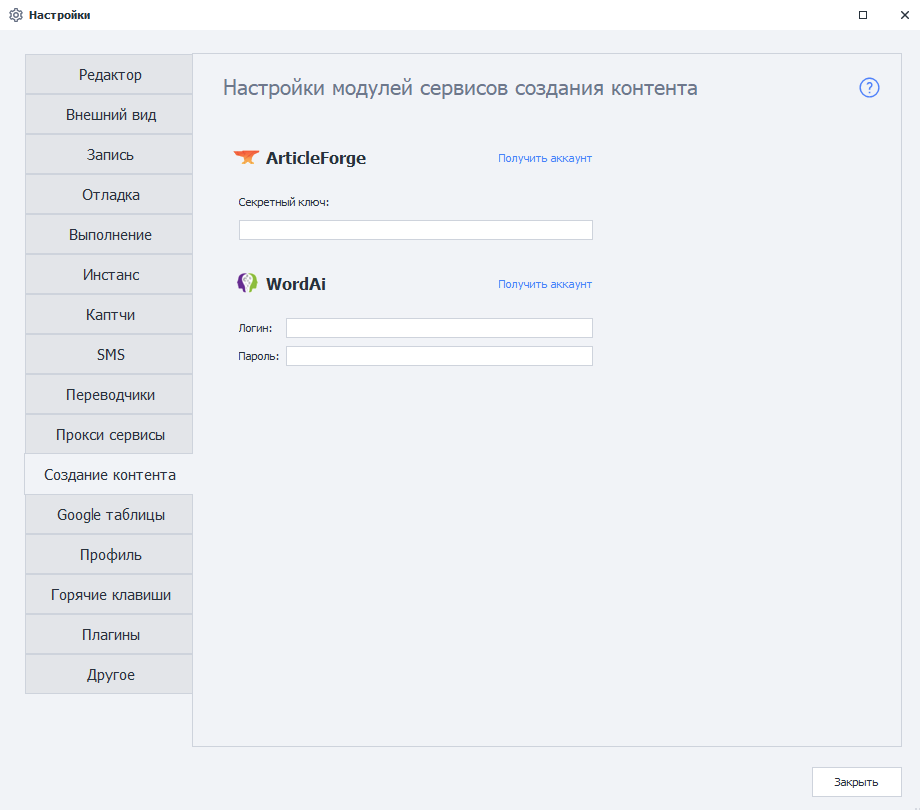Click the help question mark icon
The height and width of the screenshot is (810, 920).
(x=869, y=88)
